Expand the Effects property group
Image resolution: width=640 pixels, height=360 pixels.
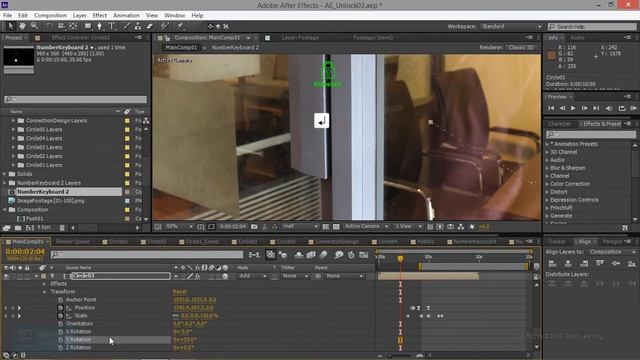tap(44, 284)
